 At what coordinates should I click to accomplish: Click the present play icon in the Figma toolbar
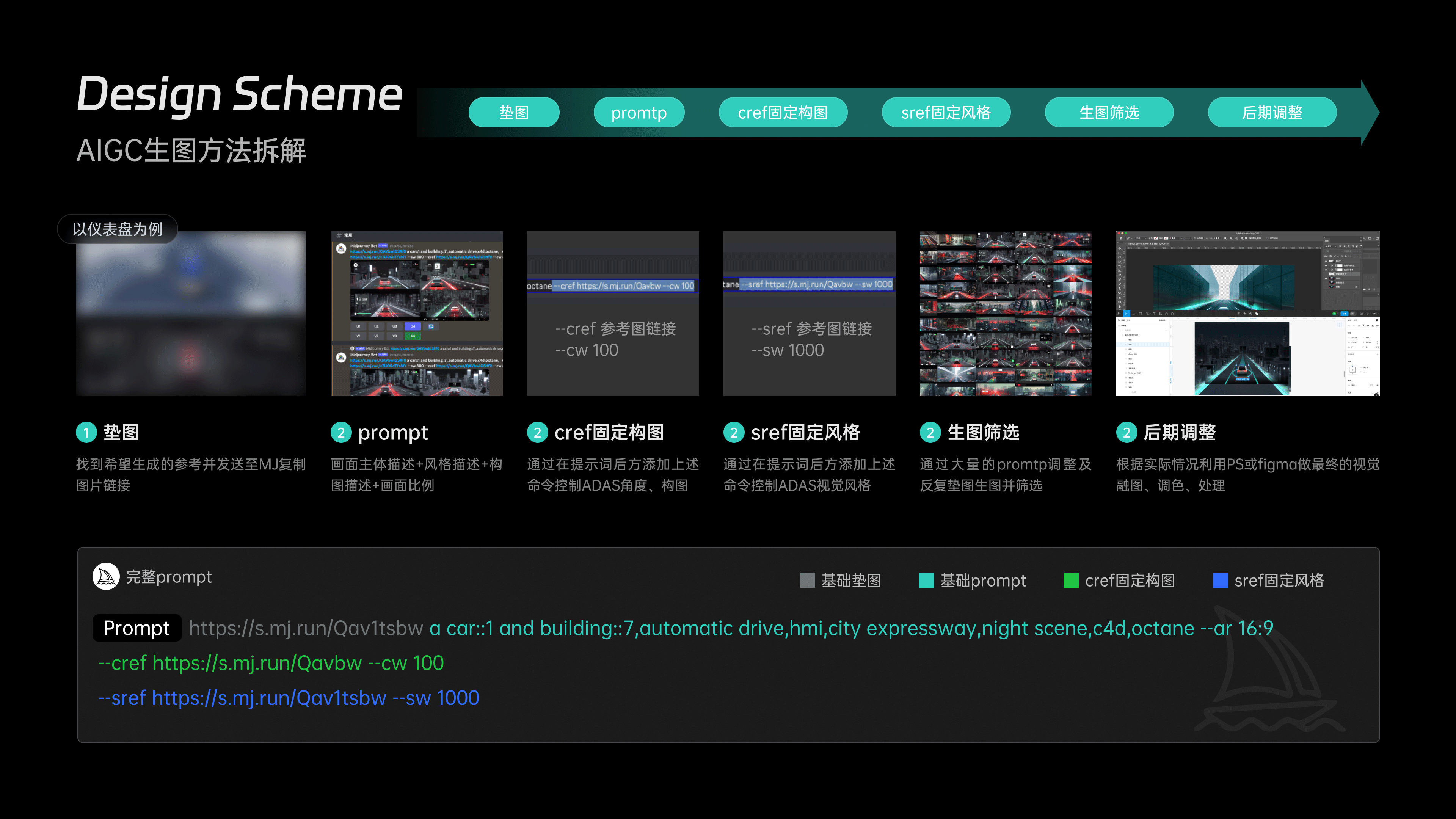1368,314
